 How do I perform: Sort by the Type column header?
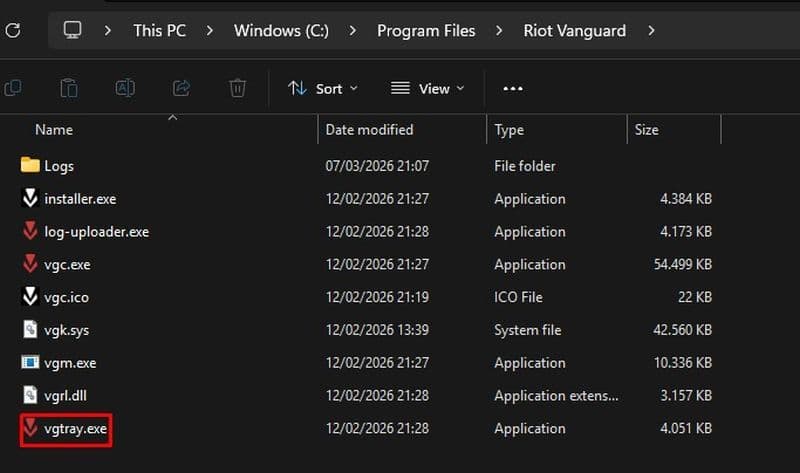[x=509, y=130]
